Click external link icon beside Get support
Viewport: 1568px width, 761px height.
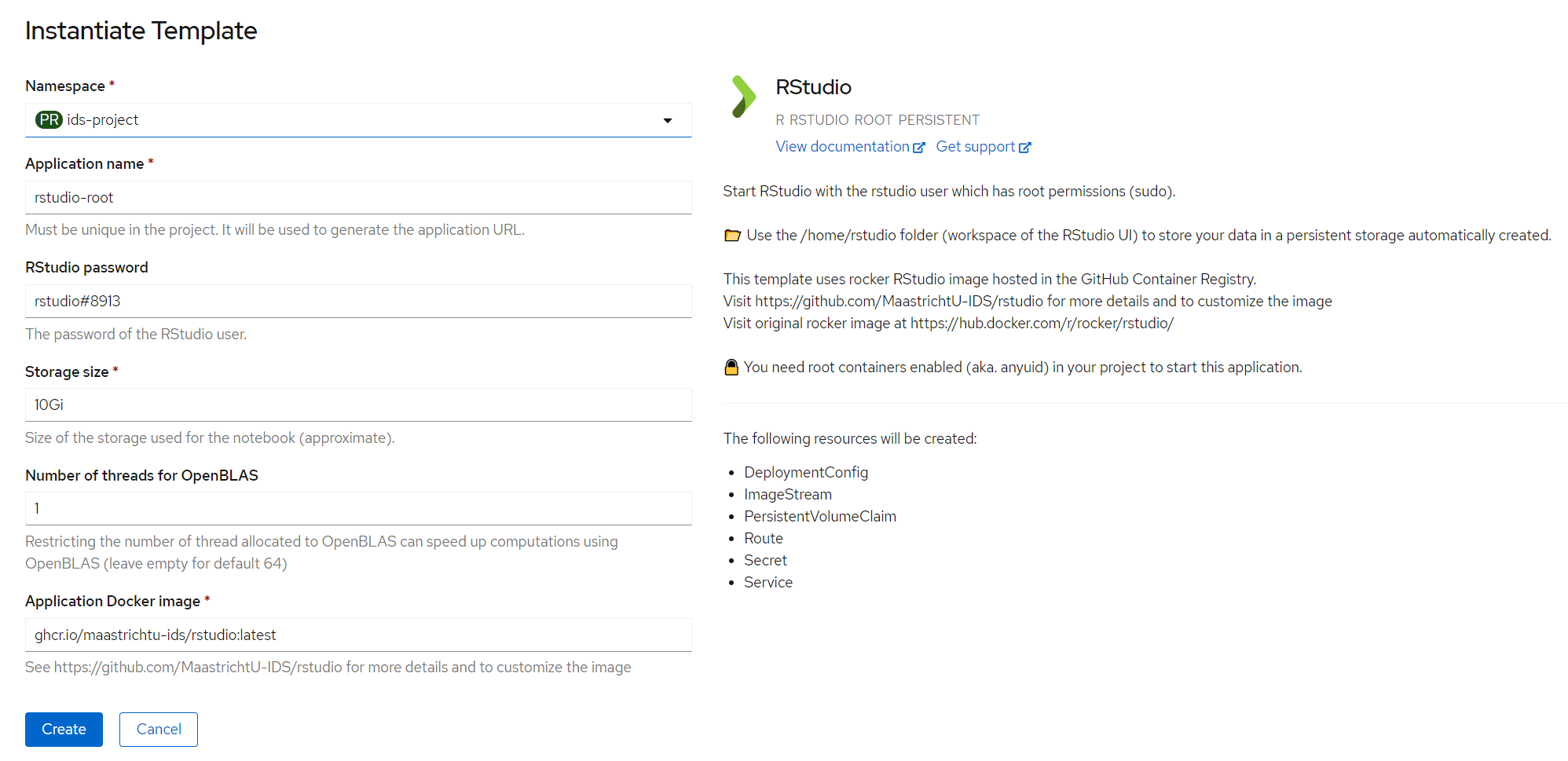1024,148
